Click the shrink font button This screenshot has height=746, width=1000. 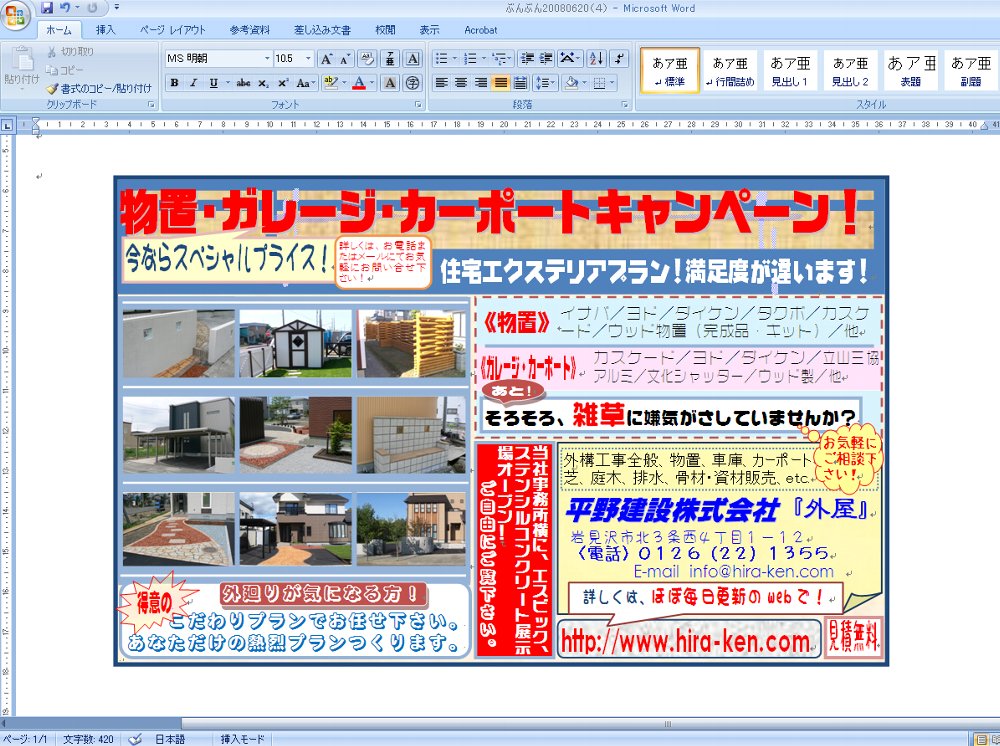[x=345, y=59]
